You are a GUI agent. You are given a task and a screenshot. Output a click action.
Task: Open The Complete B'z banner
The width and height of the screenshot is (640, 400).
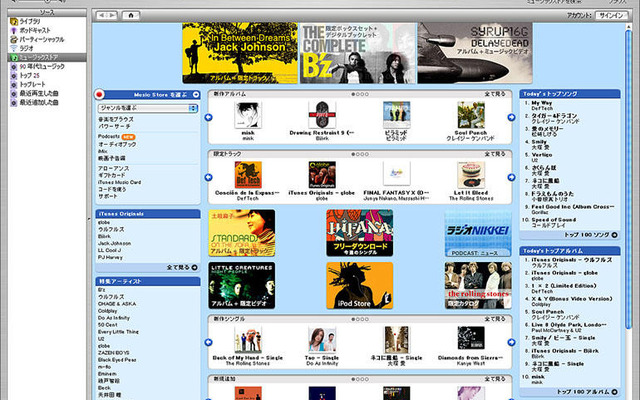[358, 53]
